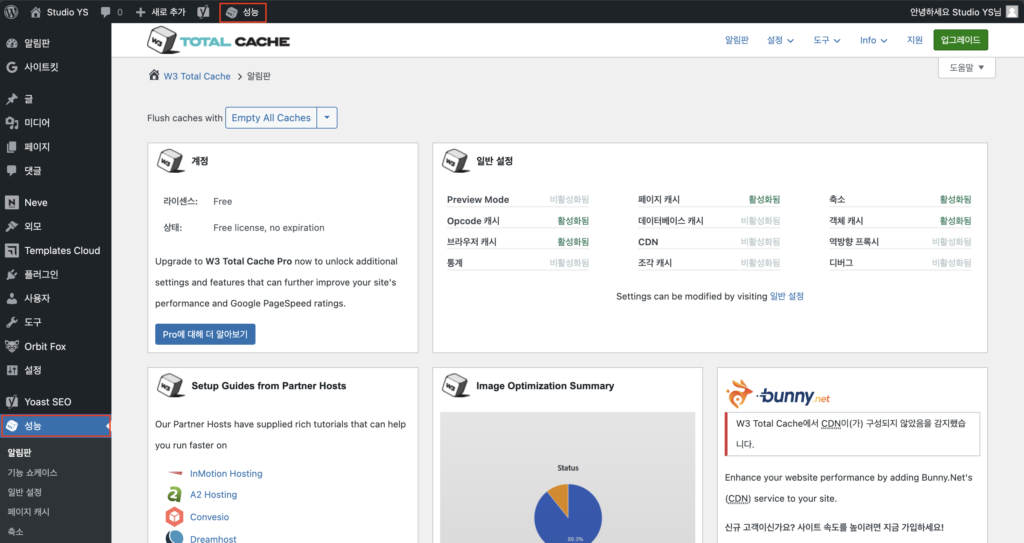Viewport: 1024px width, 543px height.
Task: Open 일반 설정 link under settings note
Action: pyautogui.click(x=787, y=296)
